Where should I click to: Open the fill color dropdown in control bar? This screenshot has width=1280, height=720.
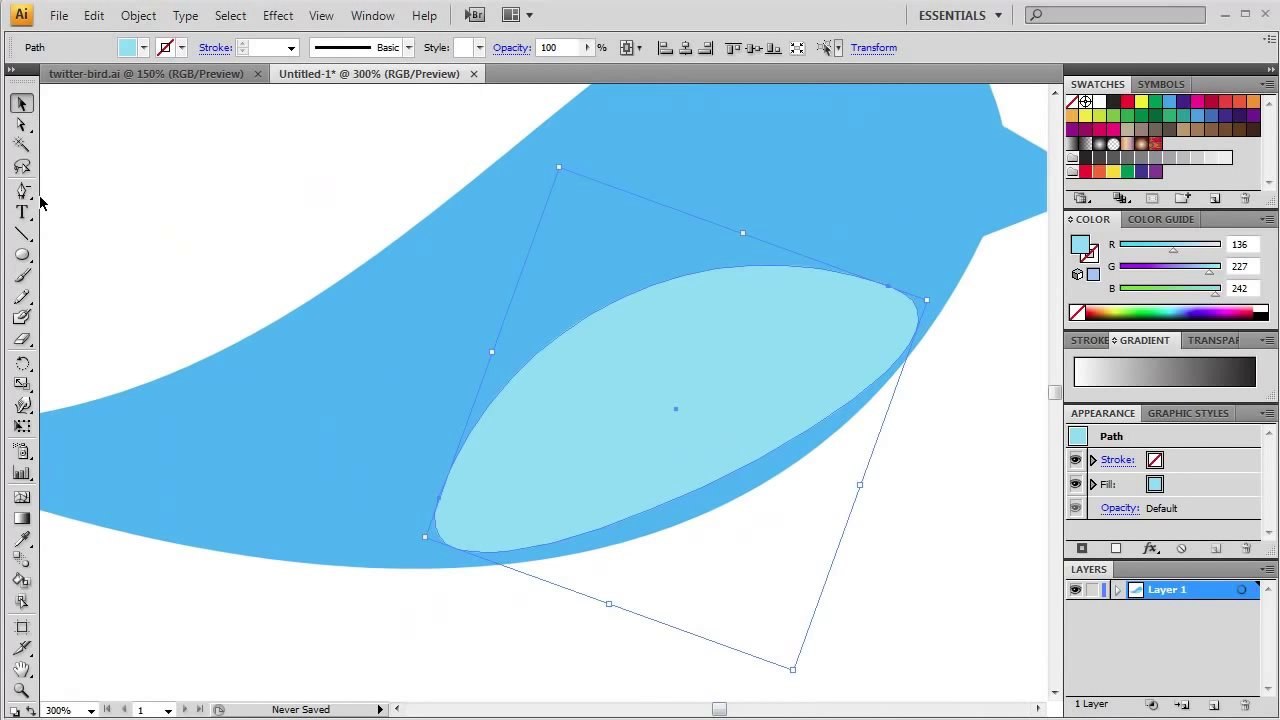tap(144, 48)
